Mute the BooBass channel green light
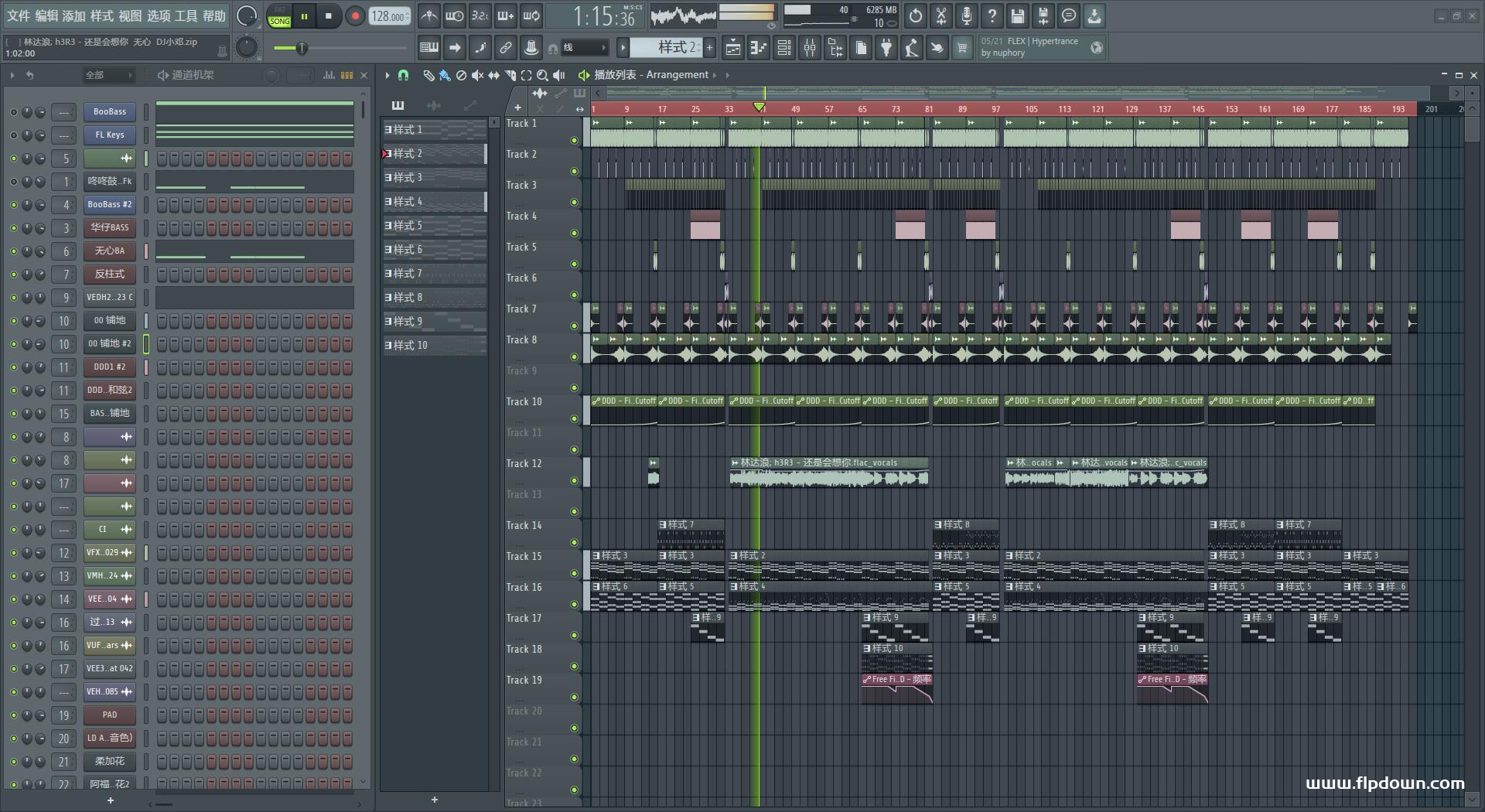Image resolution: width=1485 pixels, height=812 pixels. (x=13, y=112)
